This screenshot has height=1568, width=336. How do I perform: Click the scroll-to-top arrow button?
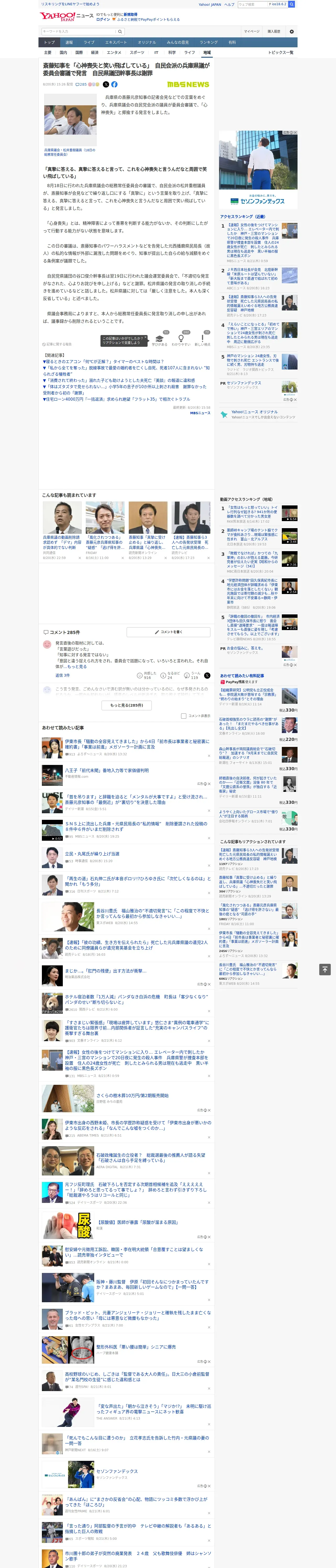tap(325, 969)
